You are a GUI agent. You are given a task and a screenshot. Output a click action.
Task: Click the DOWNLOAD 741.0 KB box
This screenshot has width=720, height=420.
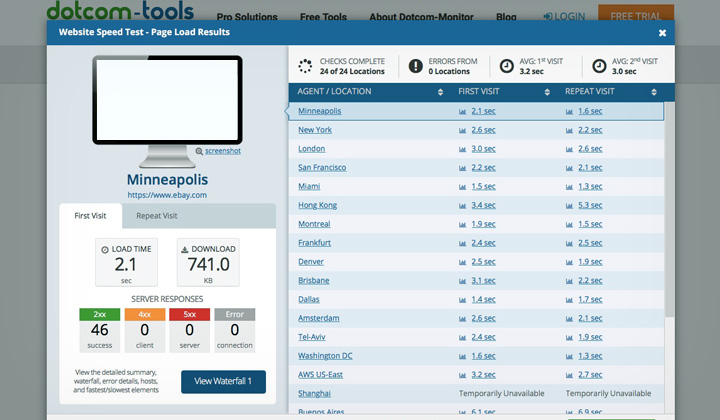(208, 263)
